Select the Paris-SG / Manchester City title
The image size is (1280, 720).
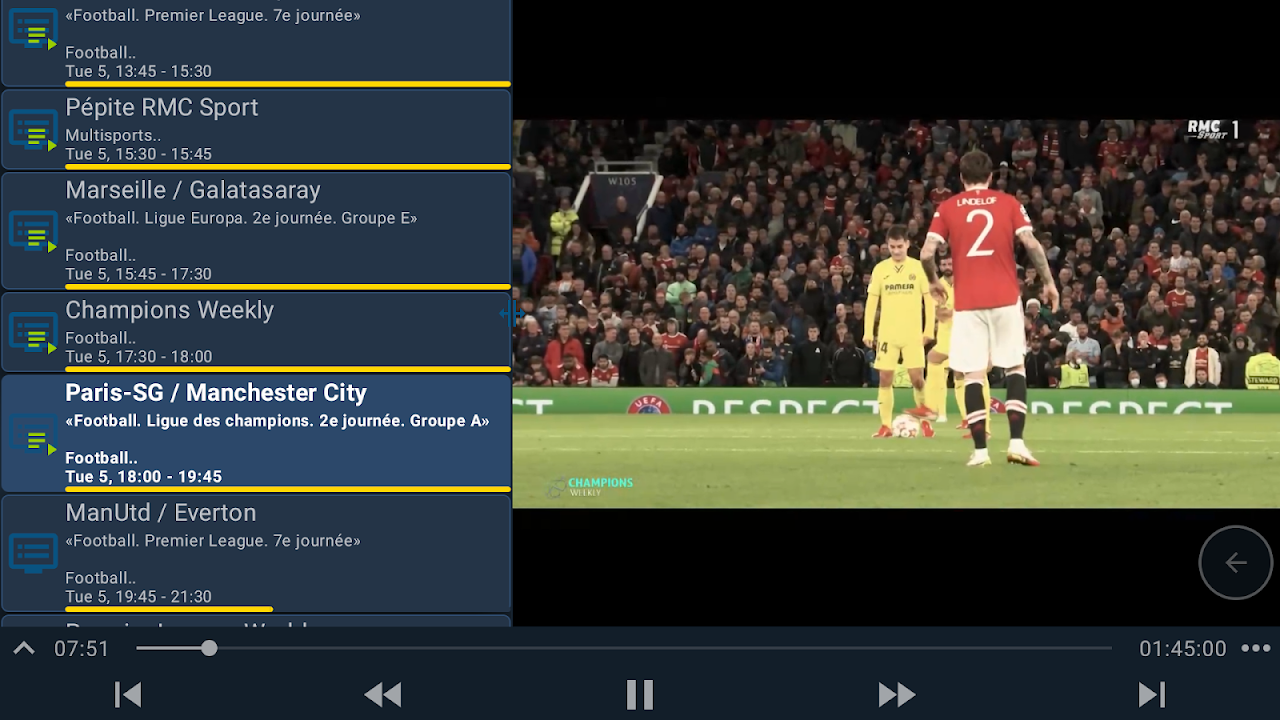click(x=216, y=393)
